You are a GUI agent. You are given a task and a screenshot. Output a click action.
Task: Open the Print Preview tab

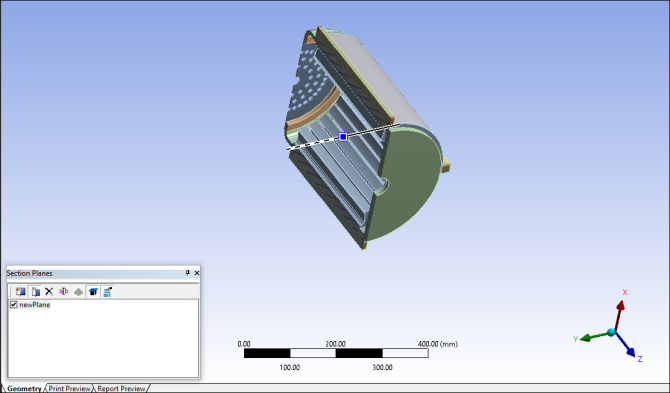[69, 388]
